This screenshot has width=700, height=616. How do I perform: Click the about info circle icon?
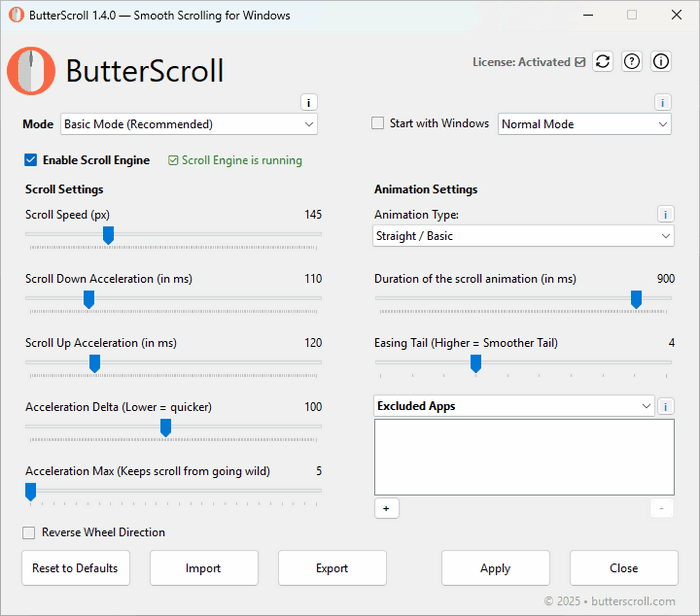(x=661, y=61)
